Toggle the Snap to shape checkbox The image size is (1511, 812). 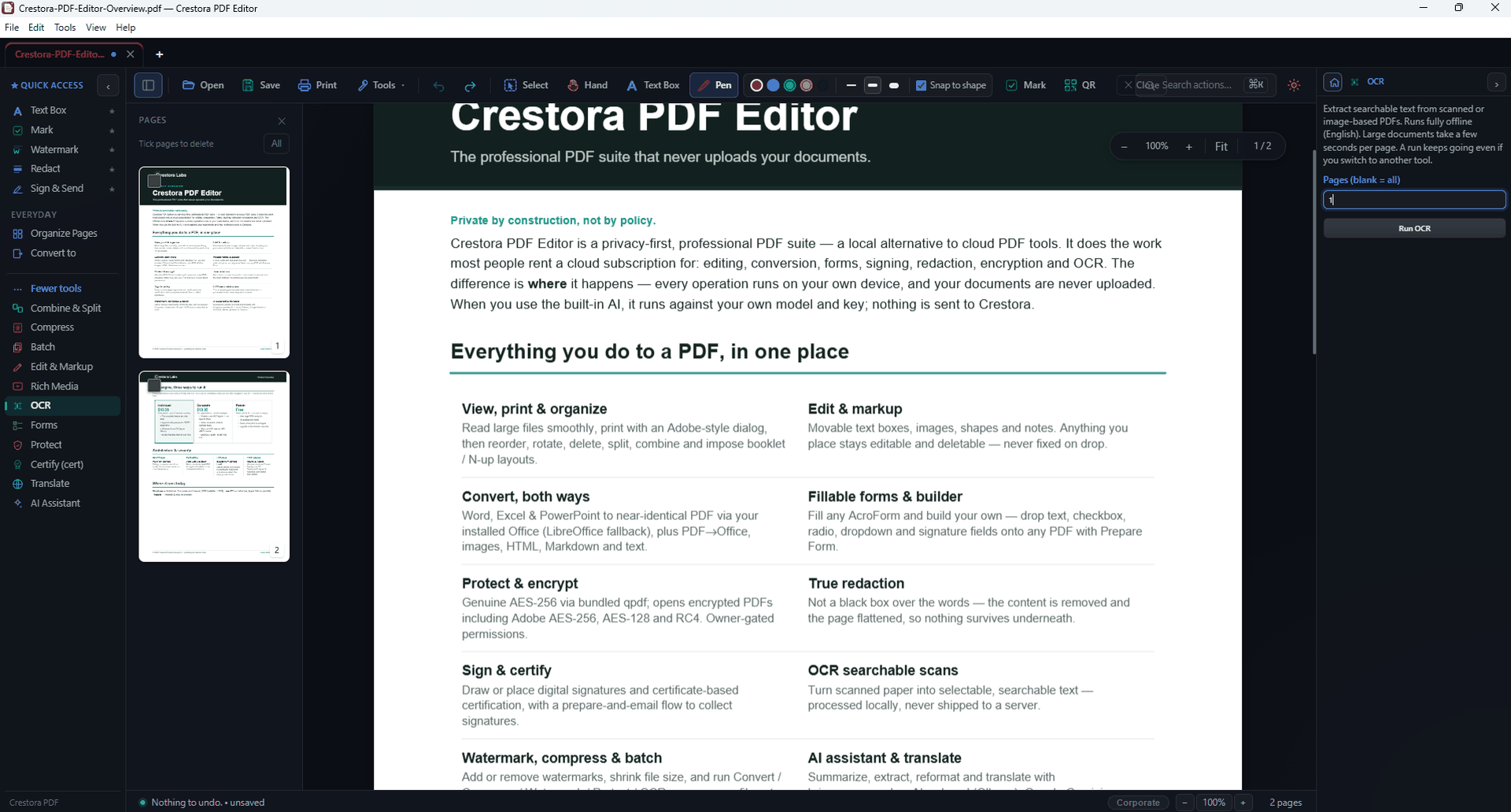coord(921,85)
